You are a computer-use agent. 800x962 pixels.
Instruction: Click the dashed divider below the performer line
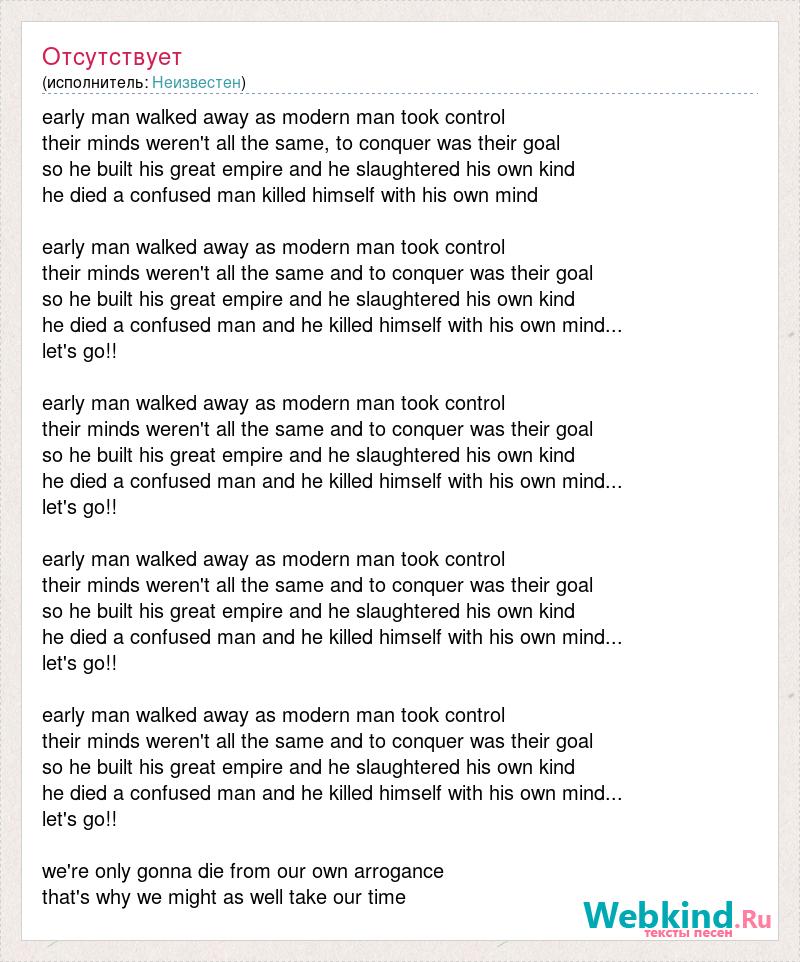click(400, 94)
